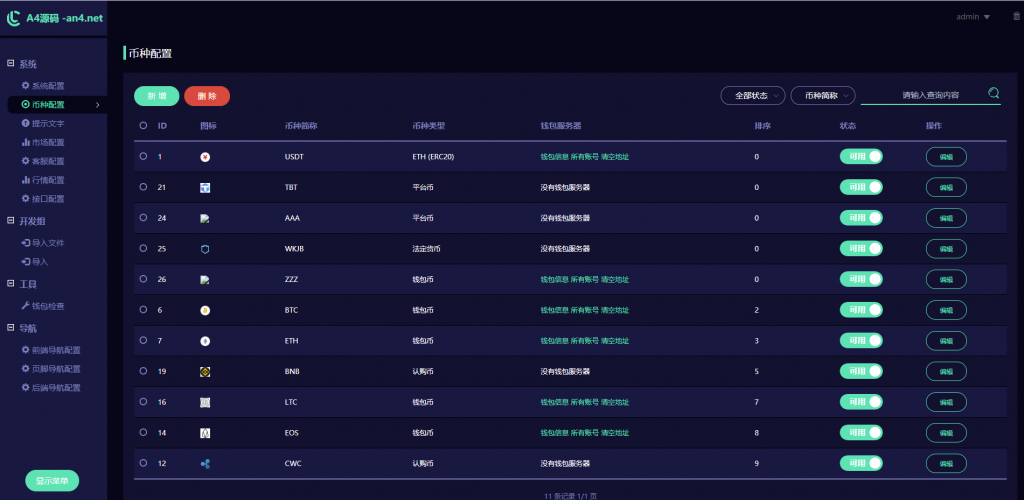Image resolution: width=1024 pixels, height=500 pixels.
Task: Toggle the 可用 status switch for LTC
Action: tap(861, 402)
